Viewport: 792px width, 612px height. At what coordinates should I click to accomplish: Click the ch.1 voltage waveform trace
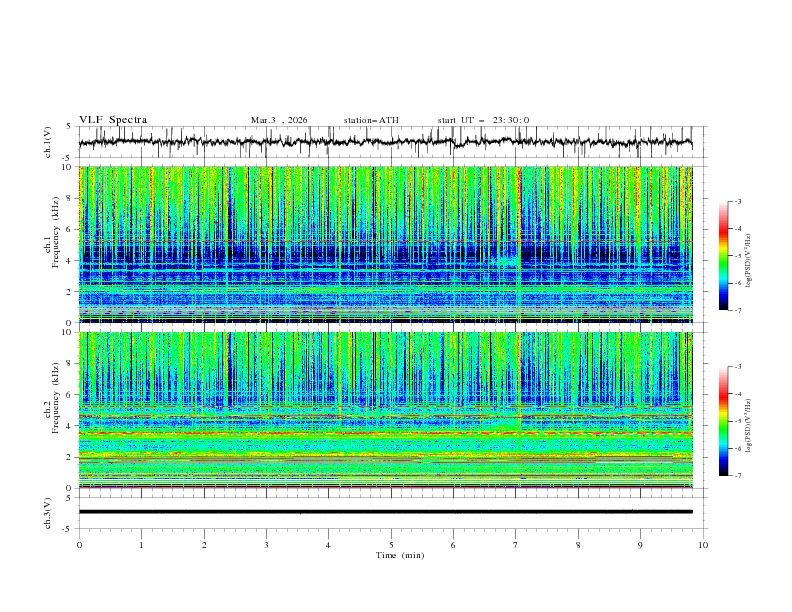[385, 142]
